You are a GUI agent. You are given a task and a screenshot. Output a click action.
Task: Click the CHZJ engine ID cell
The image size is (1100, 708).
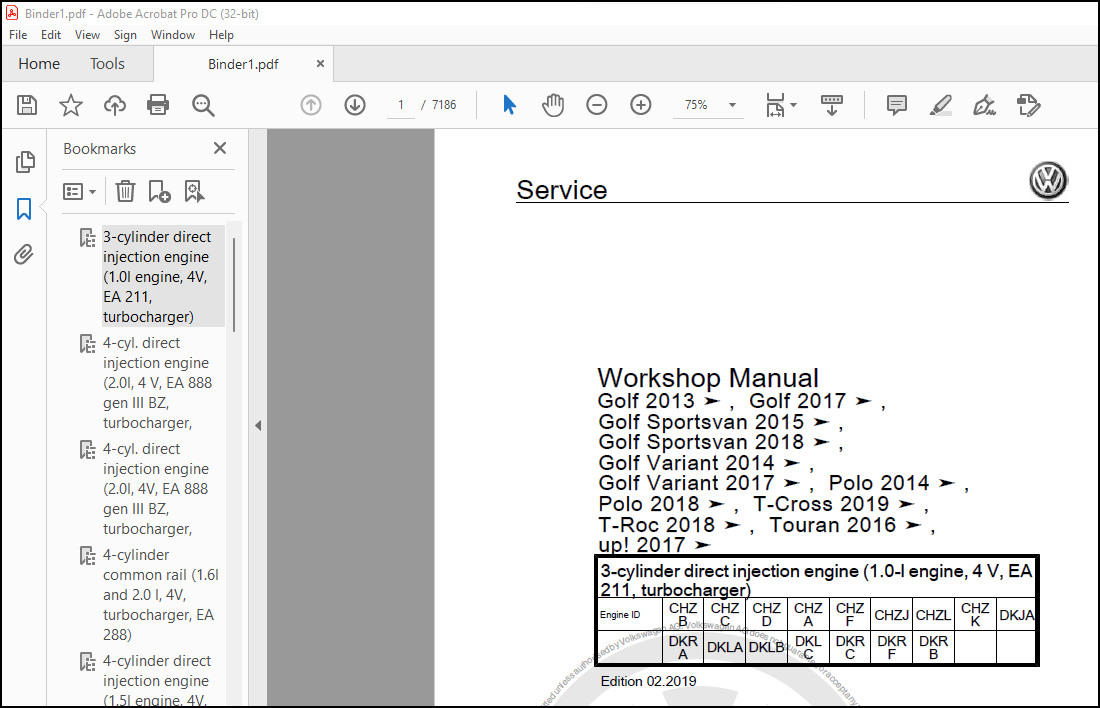892,615
